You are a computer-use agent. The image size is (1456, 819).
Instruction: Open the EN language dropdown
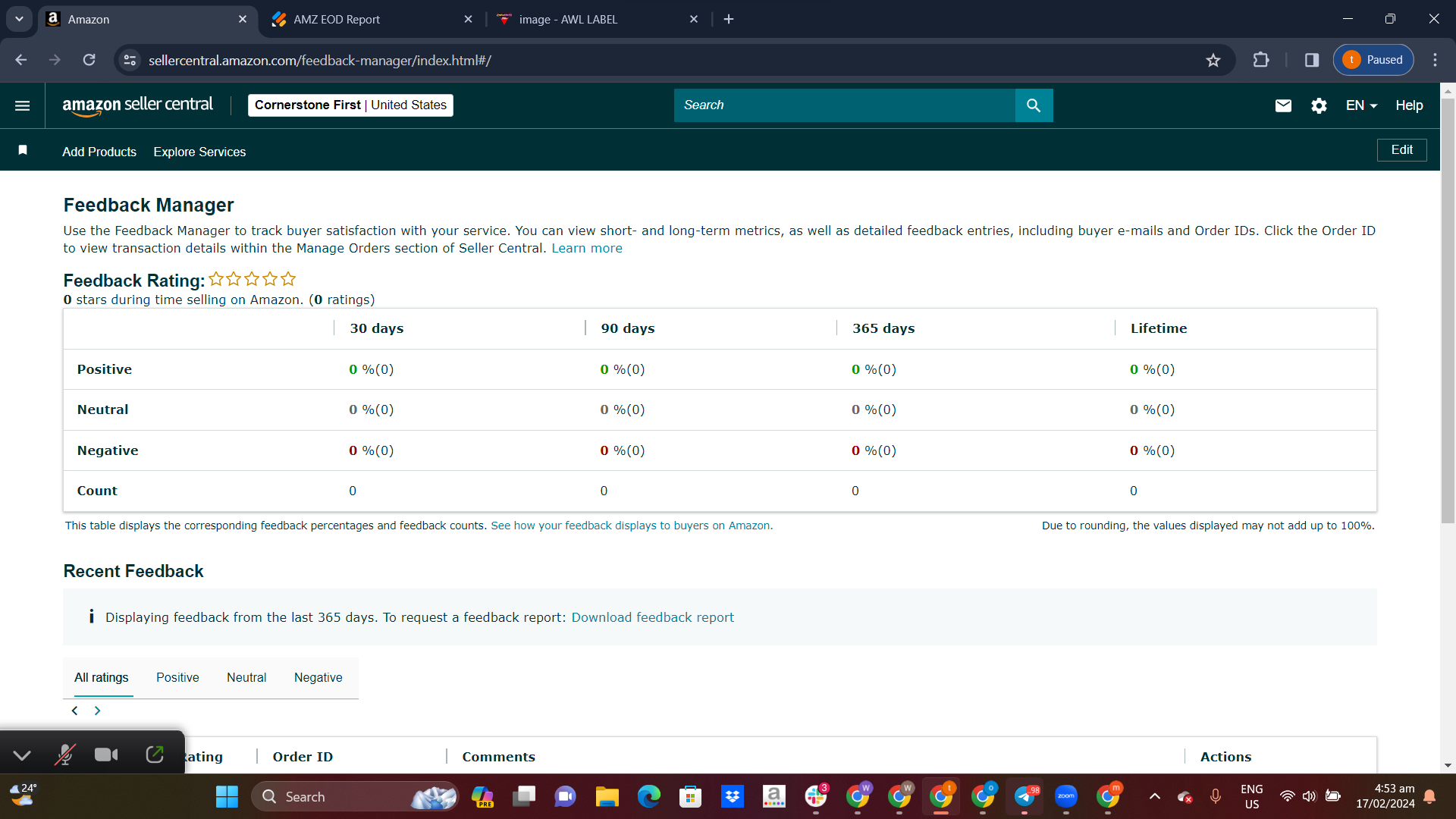1361,105
